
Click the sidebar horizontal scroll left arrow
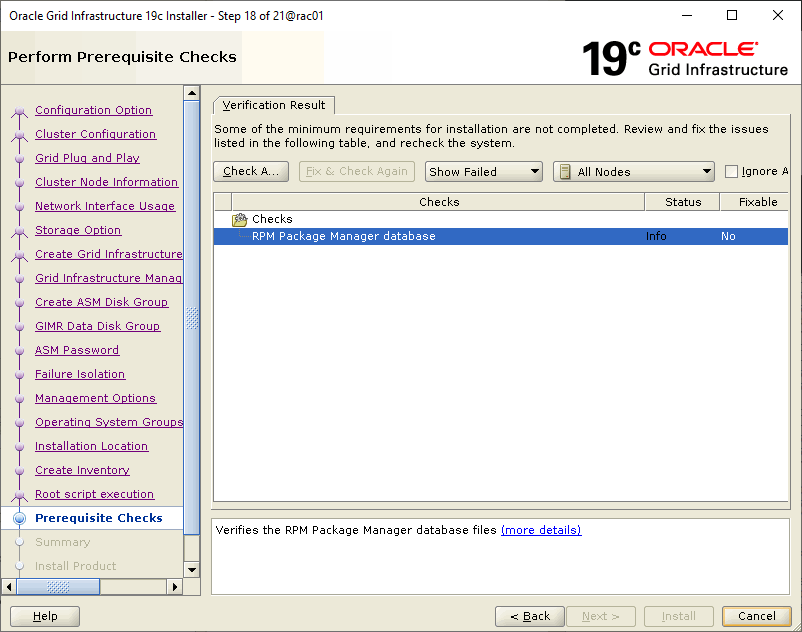[9, 587]
